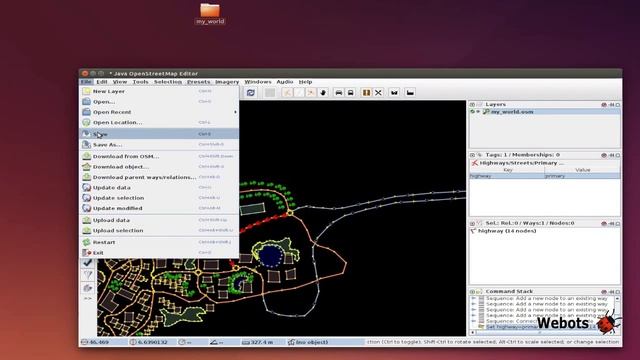Click the Restart menu item icon

coord(87,242)
